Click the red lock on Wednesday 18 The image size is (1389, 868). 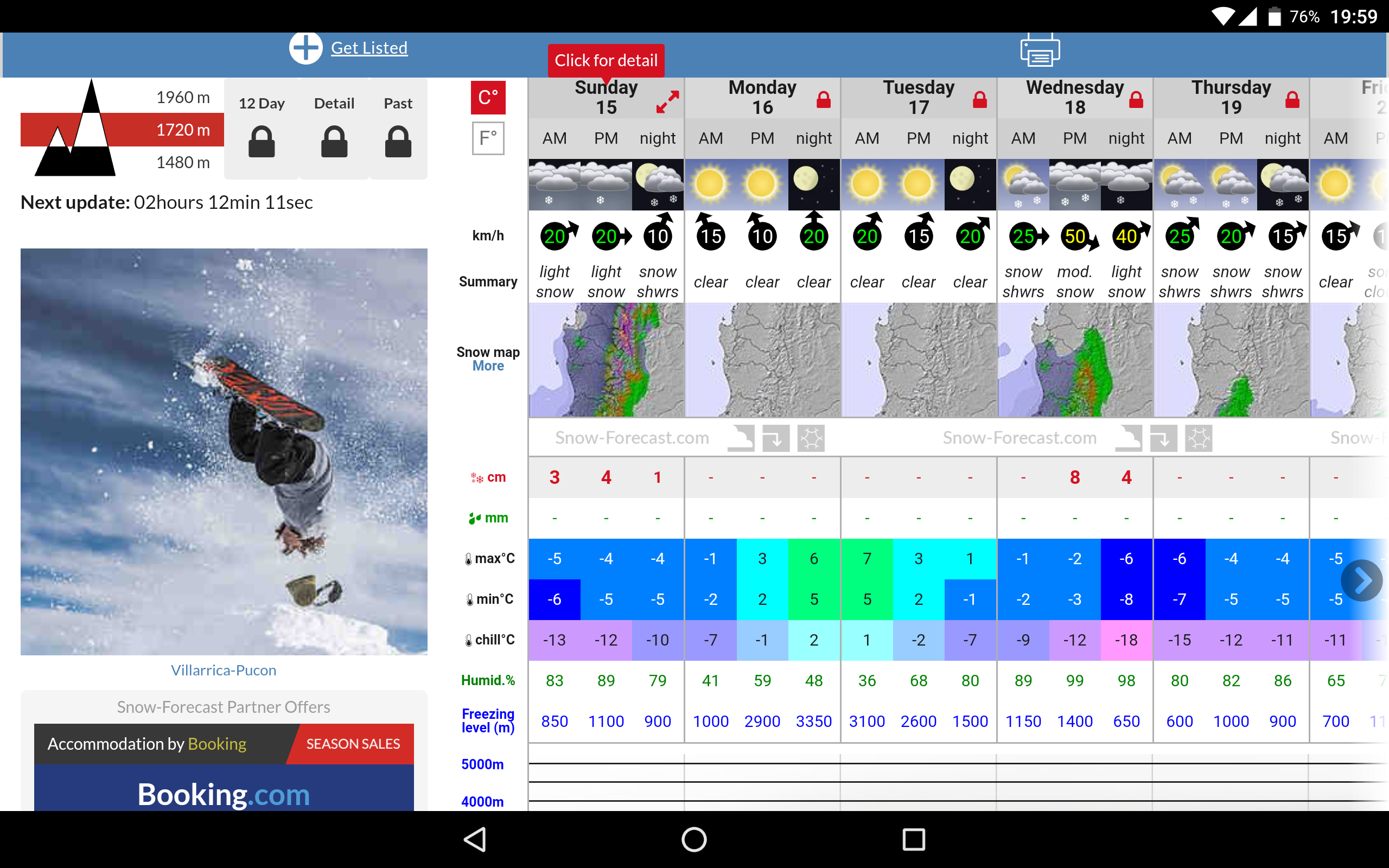(x=1136, y=100)
